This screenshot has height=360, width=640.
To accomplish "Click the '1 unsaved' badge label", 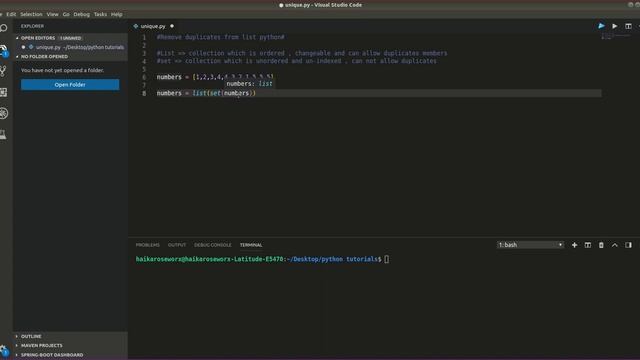I will point(71,38).
